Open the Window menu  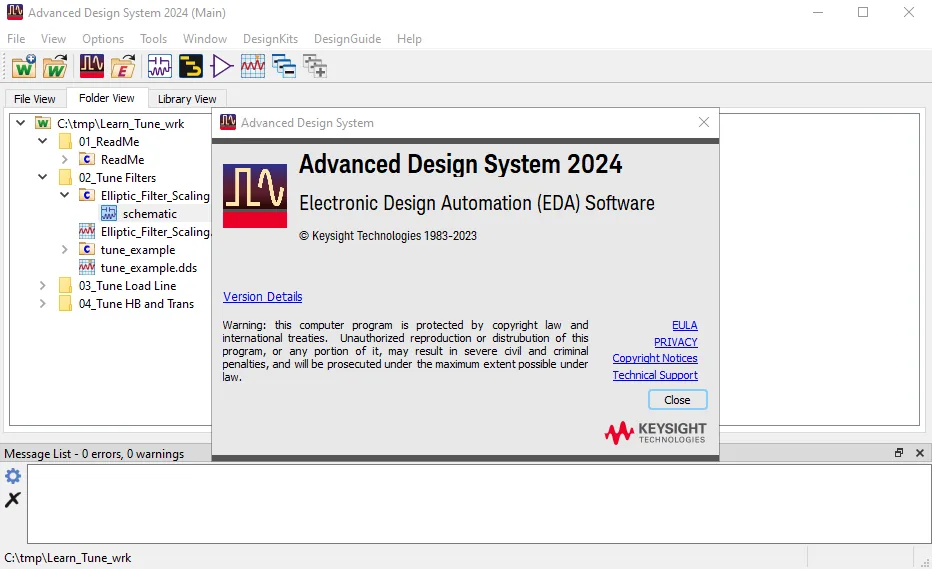pyautogui.click(x=205, y=39)
